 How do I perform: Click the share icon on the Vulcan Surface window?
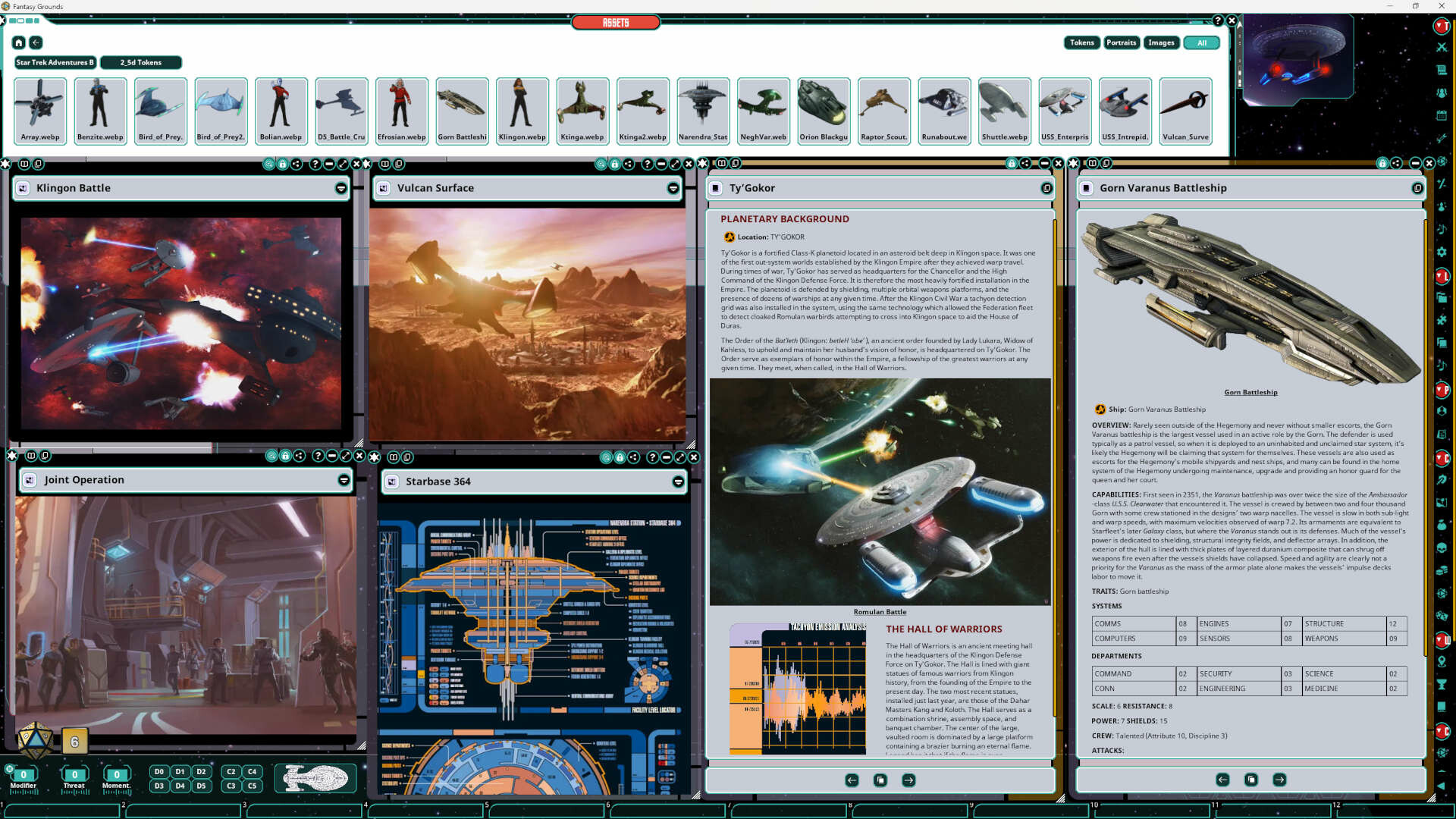pyautogui.click(x=628, y=164)
